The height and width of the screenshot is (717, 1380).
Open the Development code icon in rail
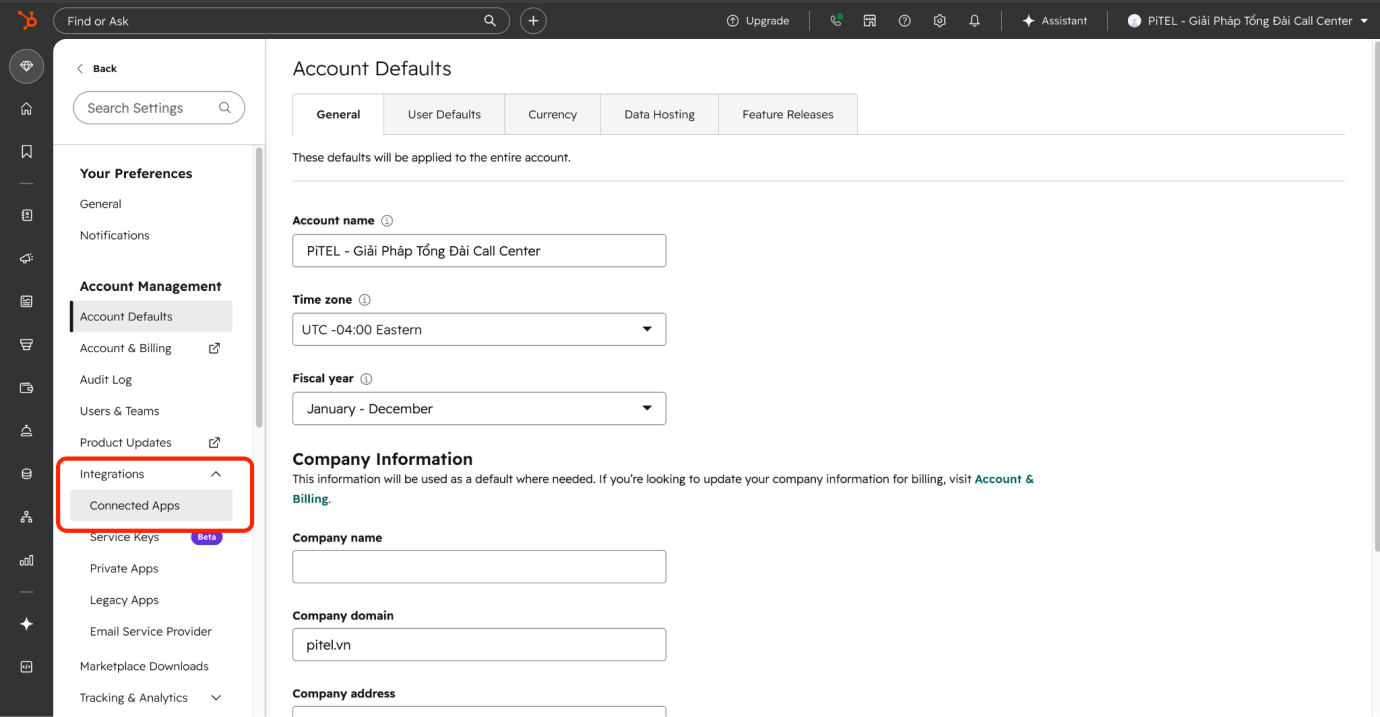click(x=27, y=667)
